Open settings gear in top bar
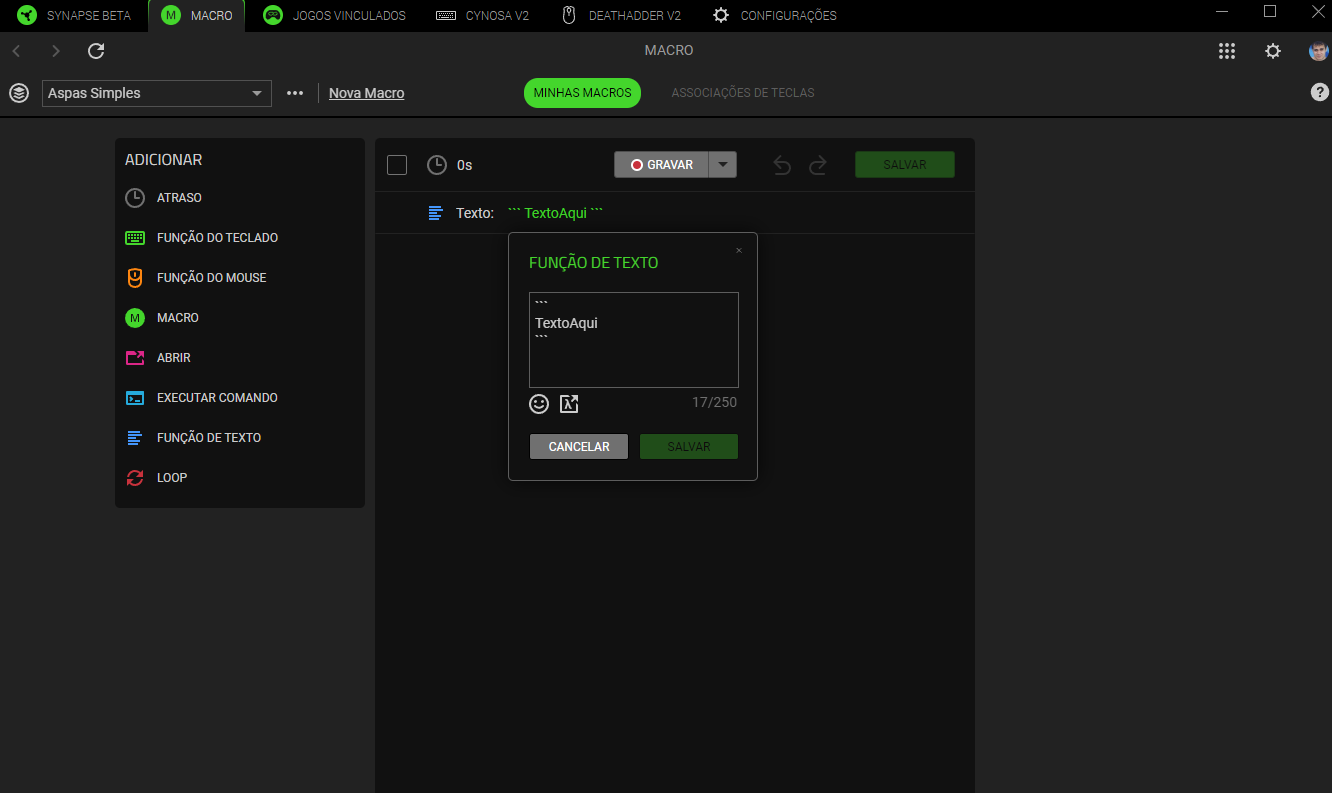 [1273, 51]
